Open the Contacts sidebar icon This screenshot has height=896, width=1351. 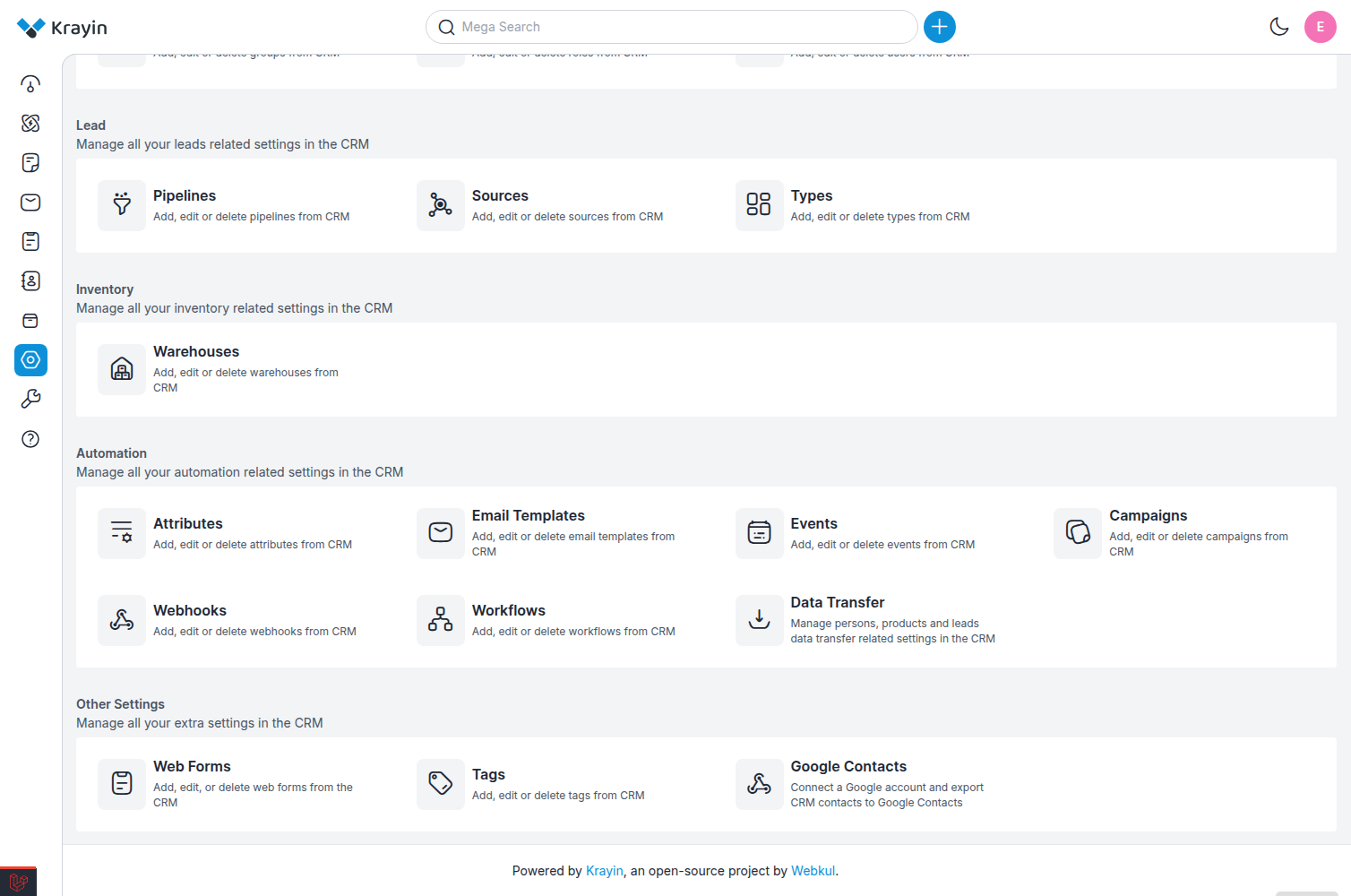tap(30, 281)
